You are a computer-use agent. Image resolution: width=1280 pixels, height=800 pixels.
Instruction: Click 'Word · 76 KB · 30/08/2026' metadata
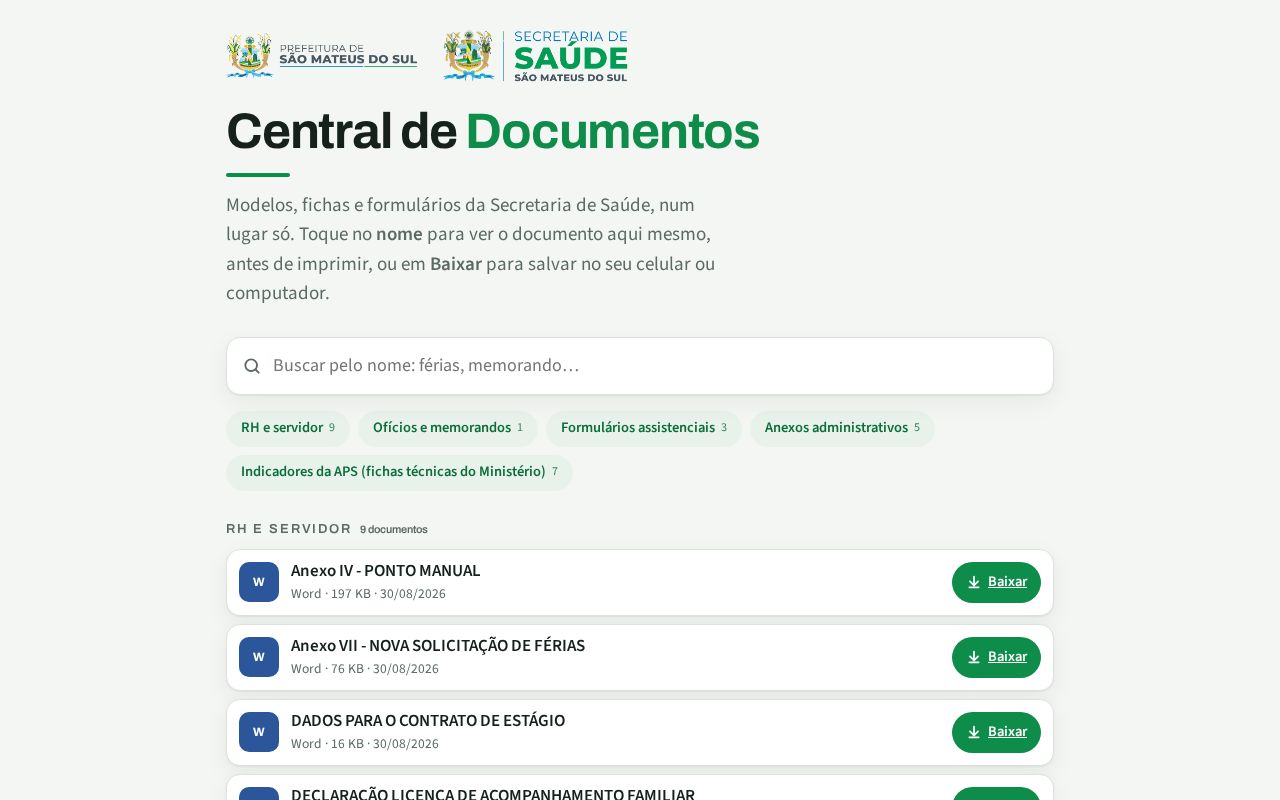coord(365,669)
